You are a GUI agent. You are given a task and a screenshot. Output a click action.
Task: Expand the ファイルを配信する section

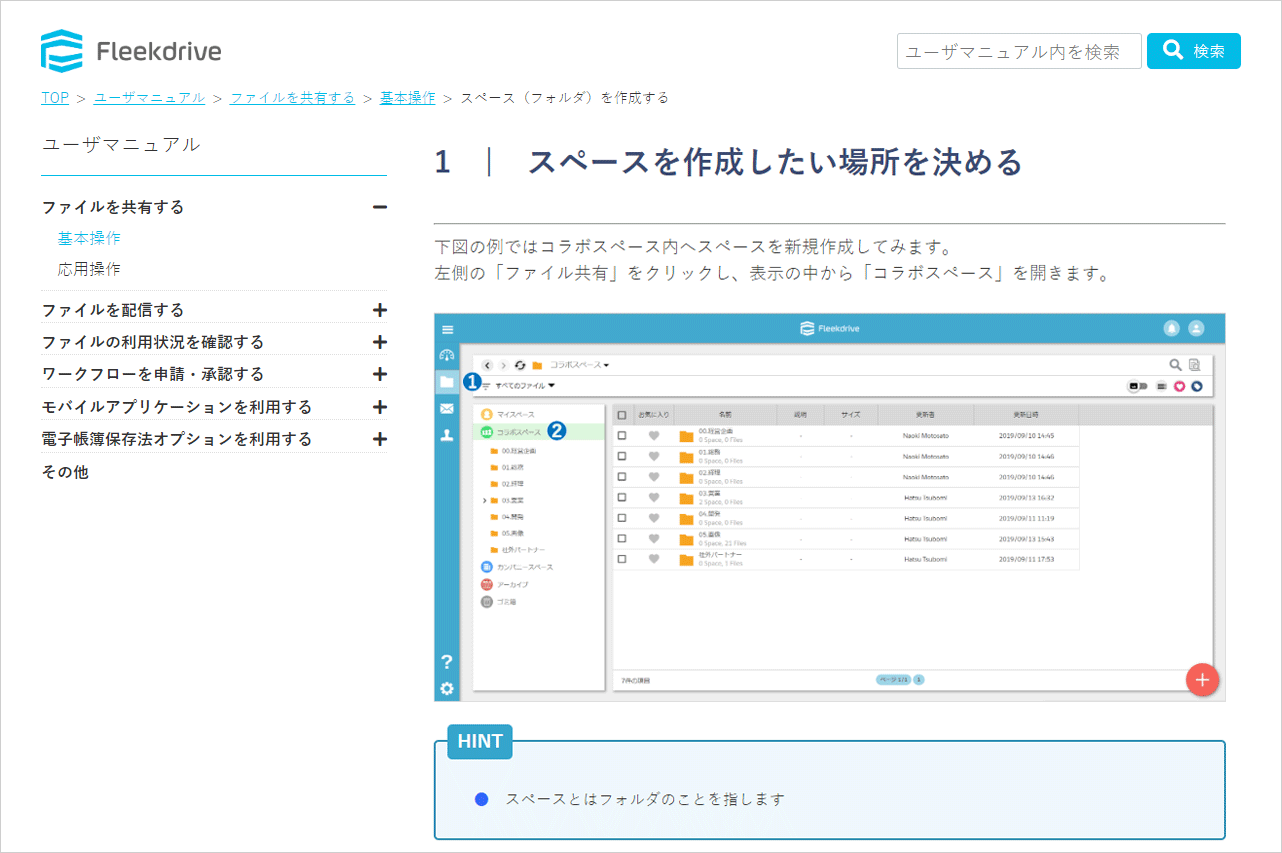click(379, 310)
